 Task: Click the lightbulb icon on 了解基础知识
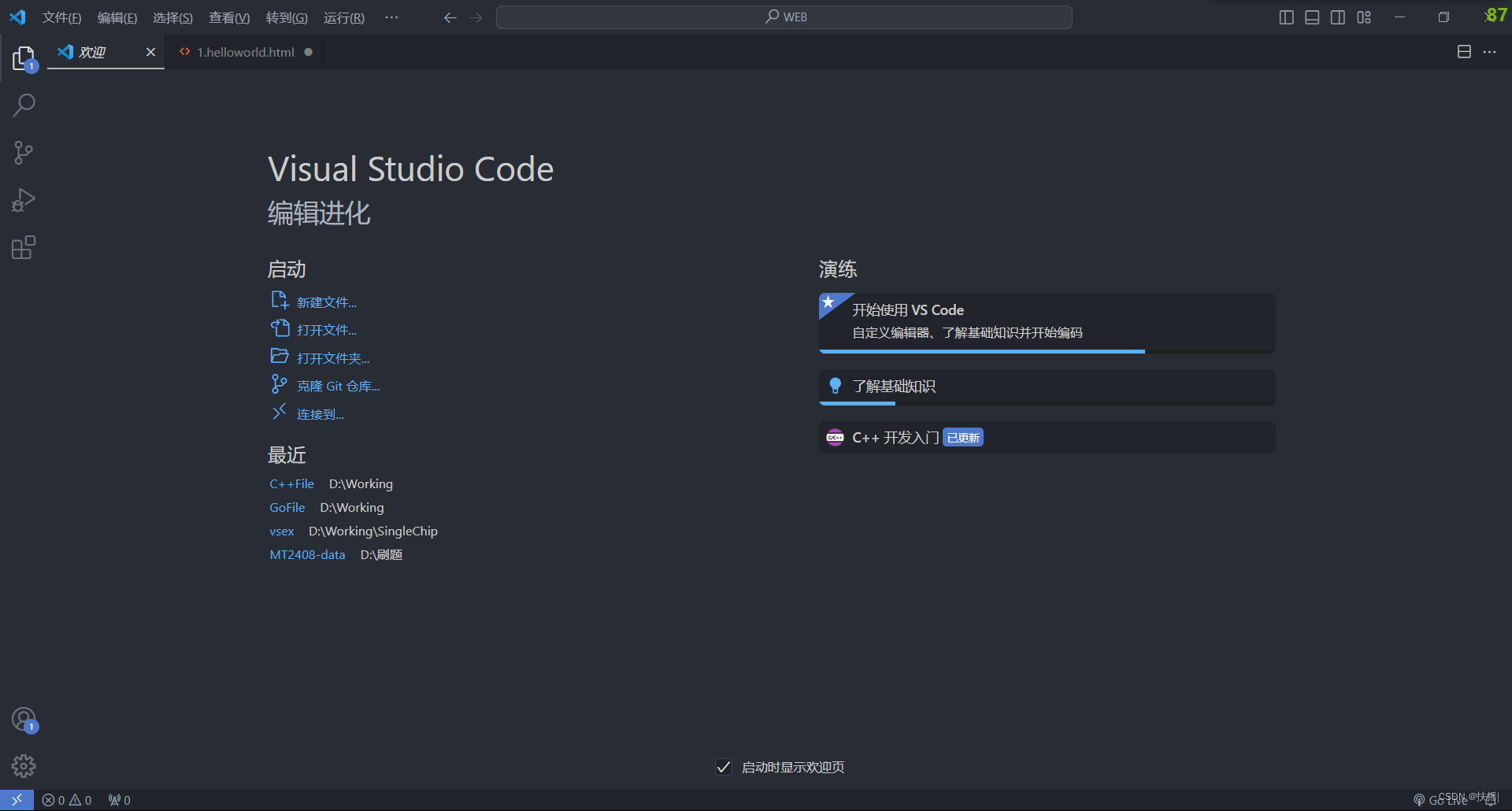click(836, 386)
